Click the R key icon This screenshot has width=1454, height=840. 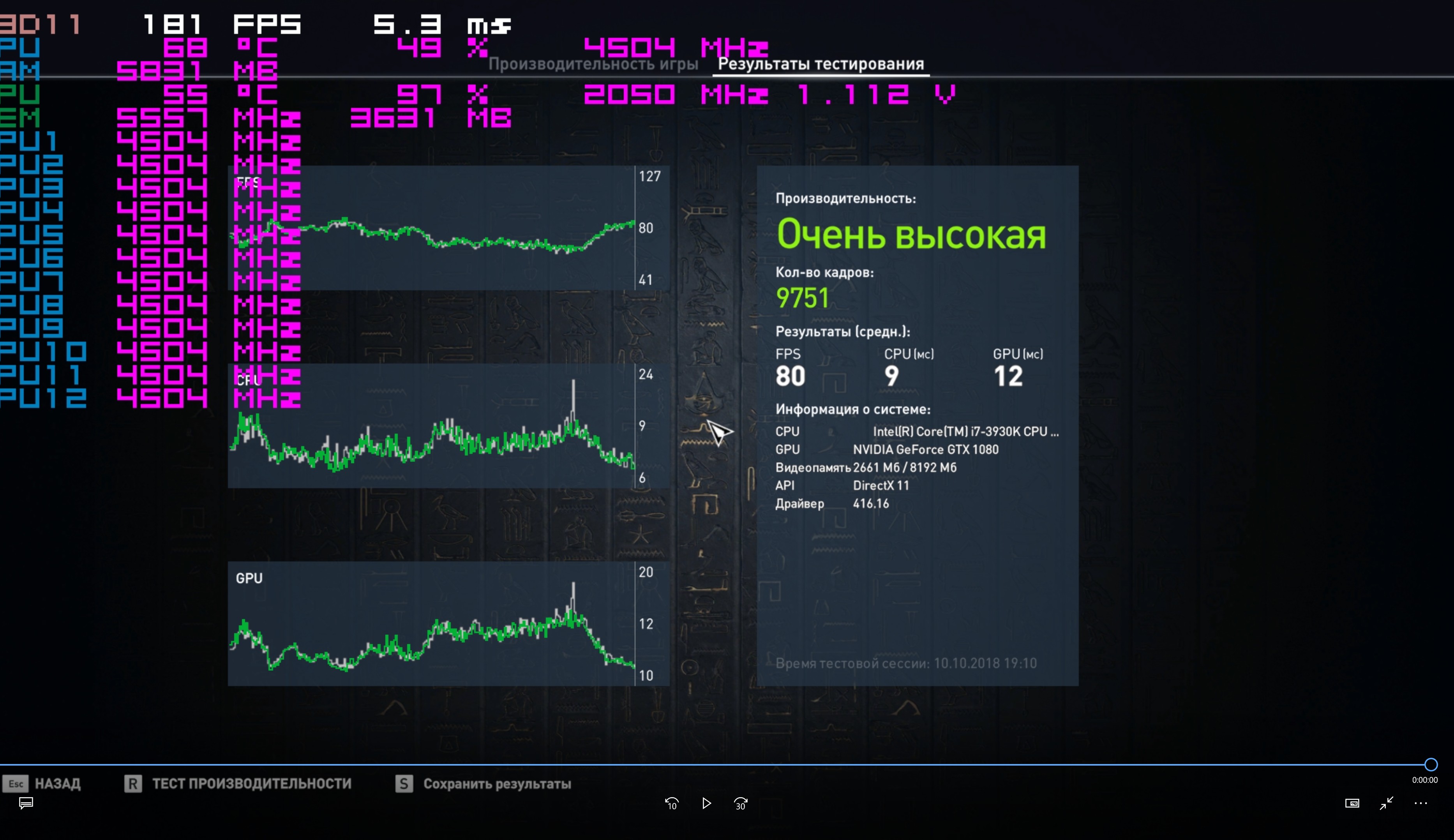pyautogui.click(x=132, y=784)
